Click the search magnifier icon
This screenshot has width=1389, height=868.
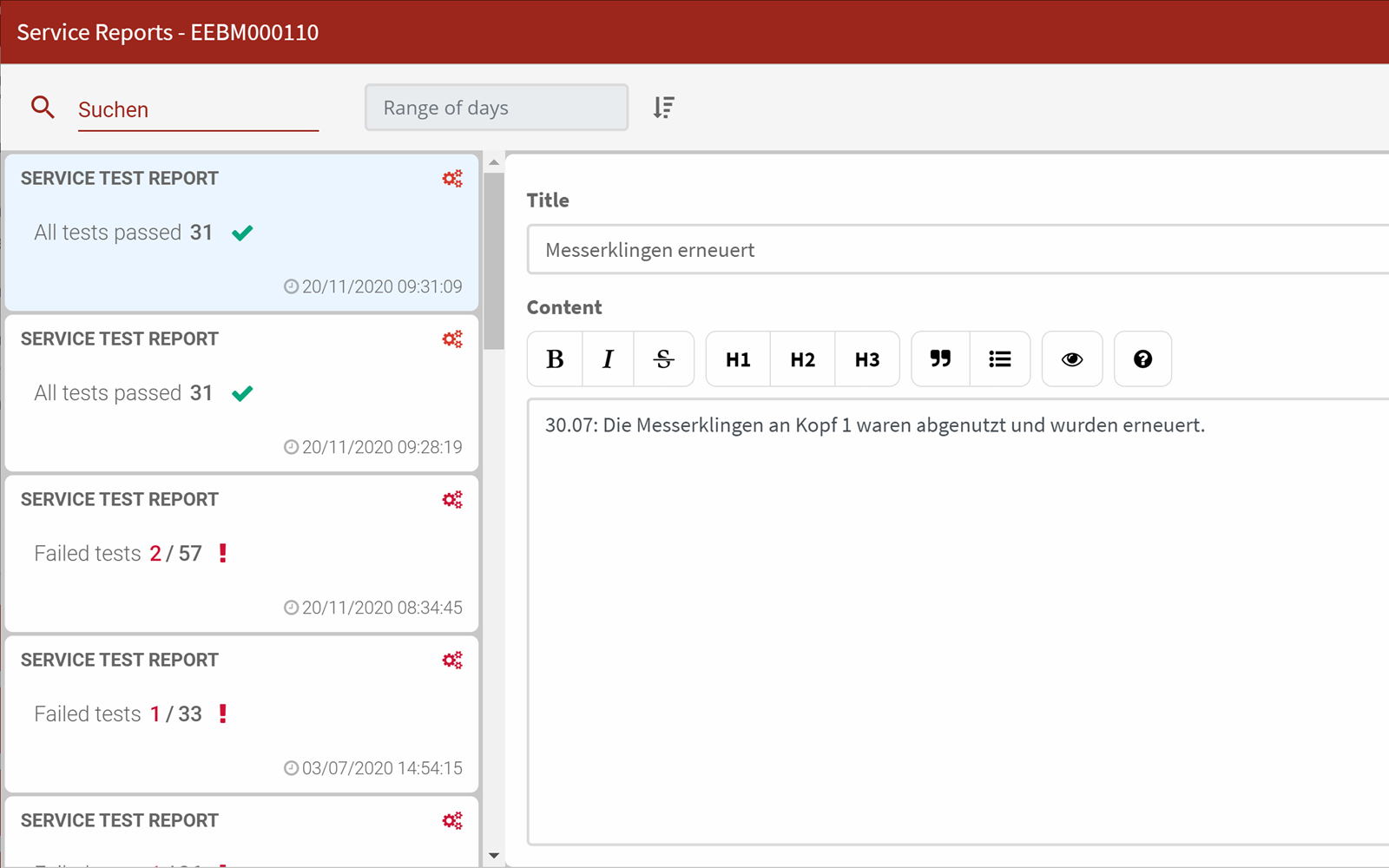click(43, 108)
